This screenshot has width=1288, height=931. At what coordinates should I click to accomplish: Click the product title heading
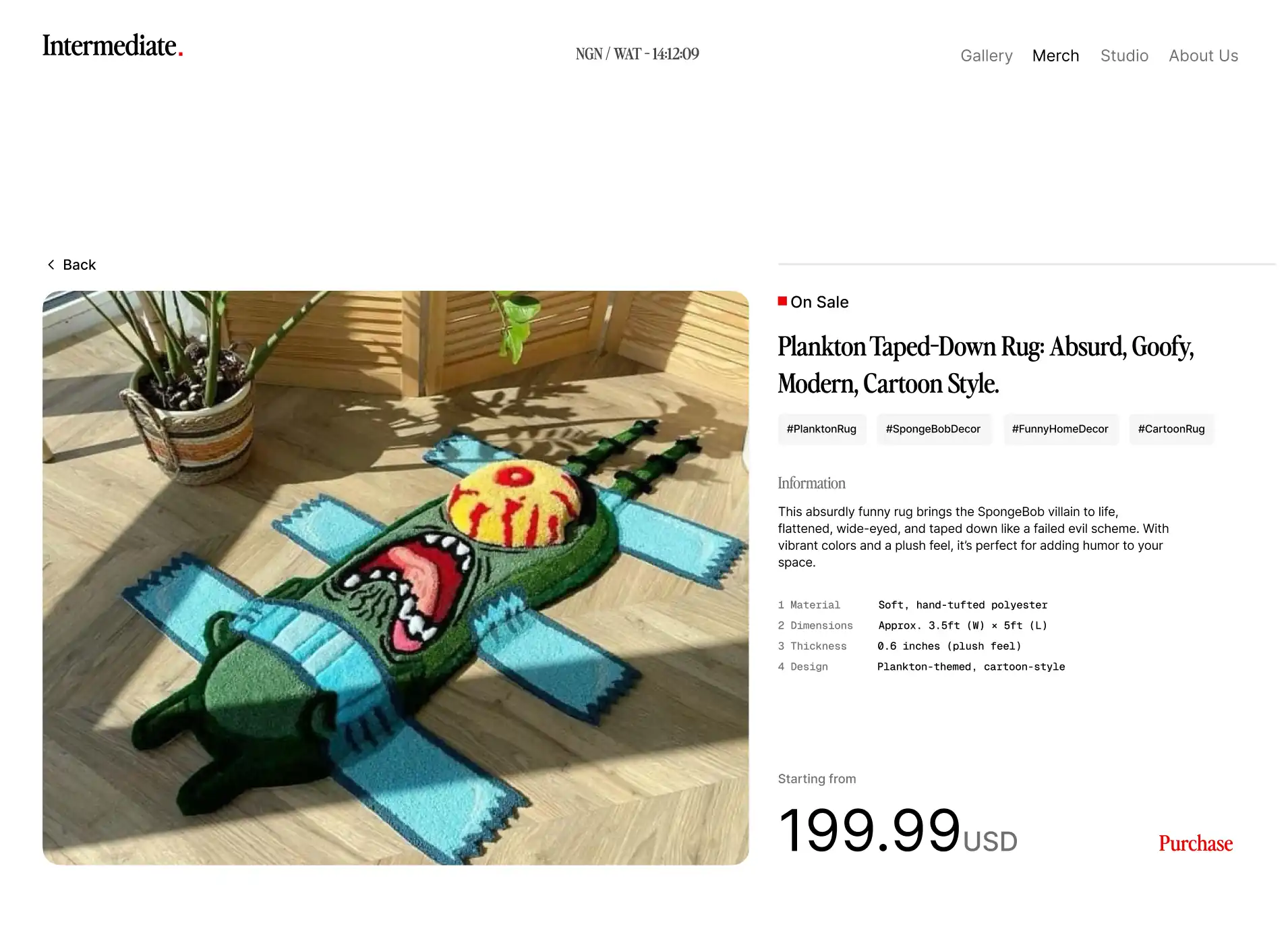pos(985,364)
